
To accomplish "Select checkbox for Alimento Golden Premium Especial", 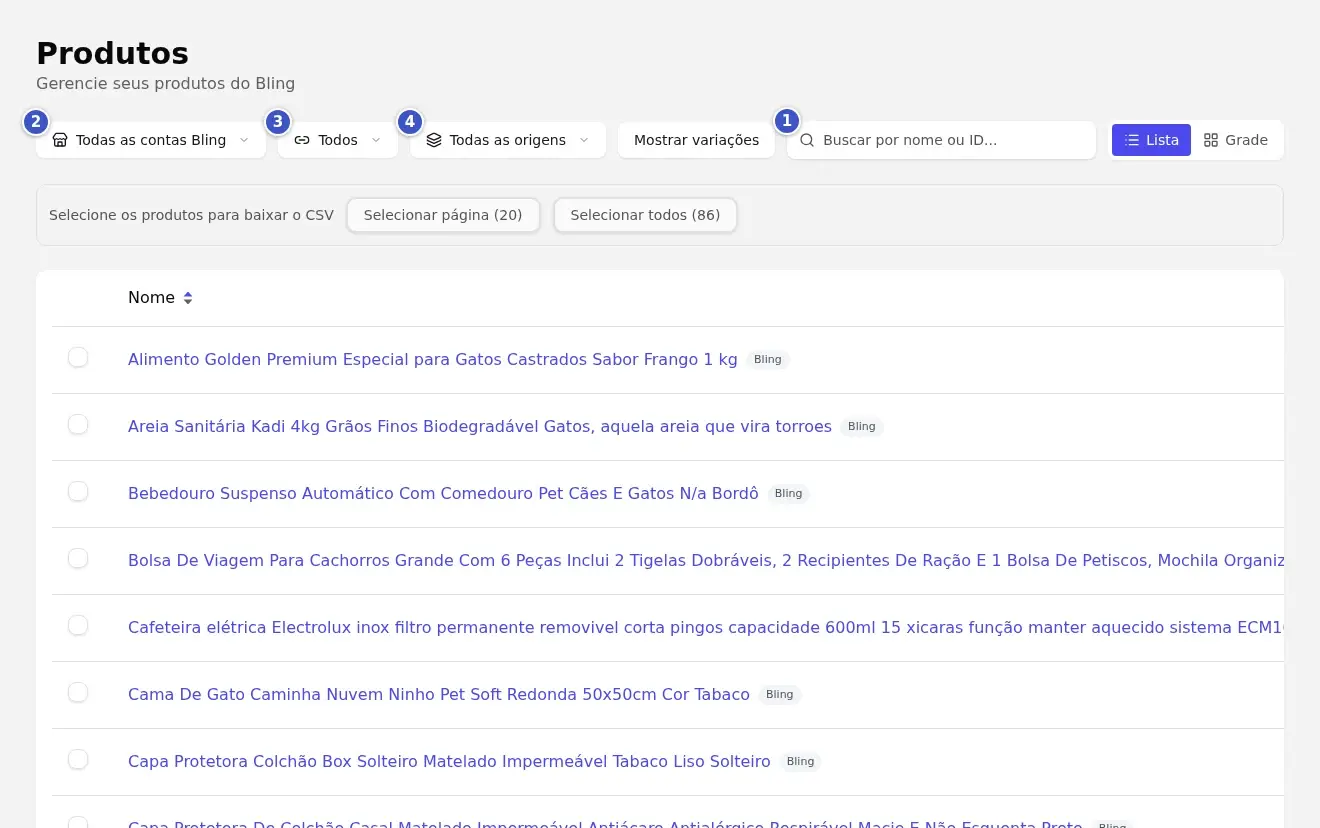I will click(x=78, y=357).
